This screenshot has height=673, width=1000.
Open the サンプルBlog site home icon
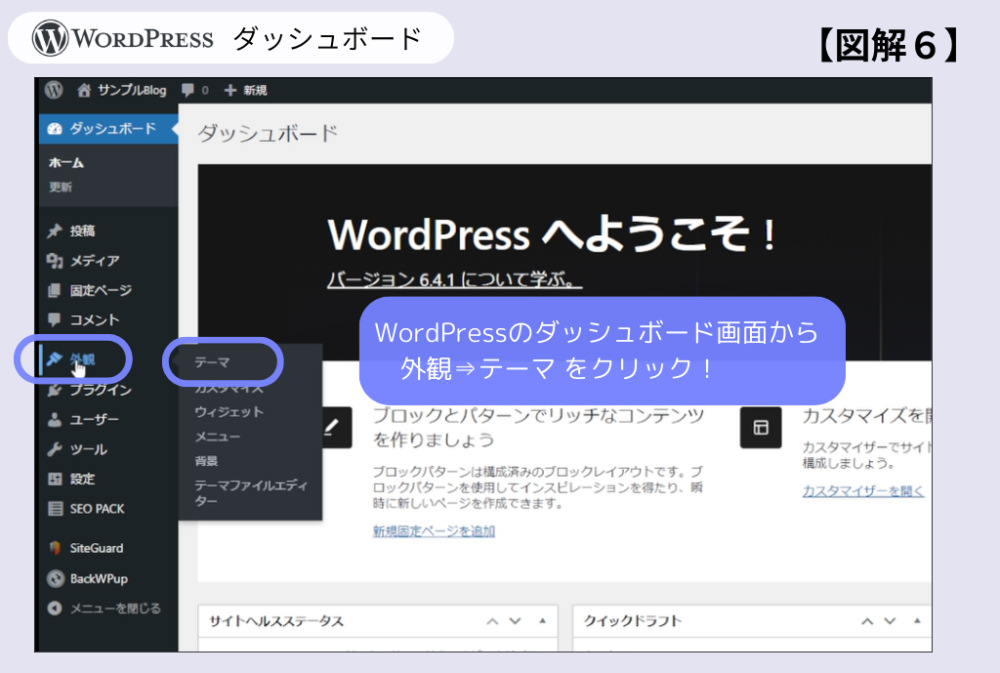84,90
